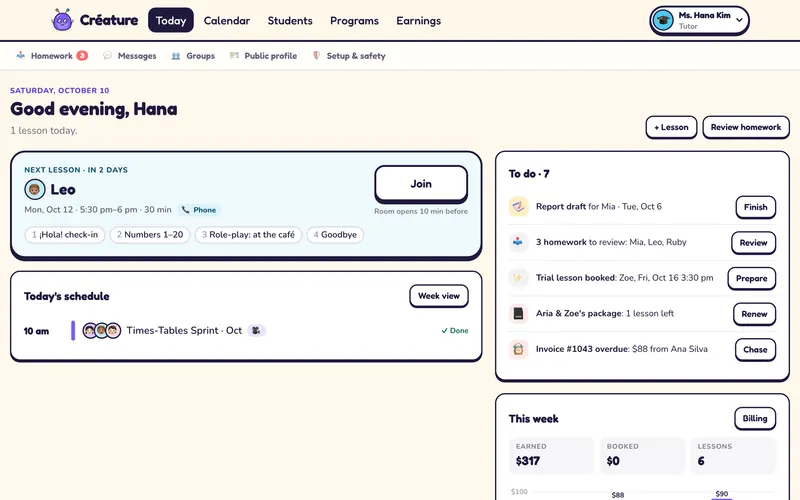The height and width of the screenshot is (500, 800).
Task: Click the homework to review inbox icon
Action: tap(518, 242)
